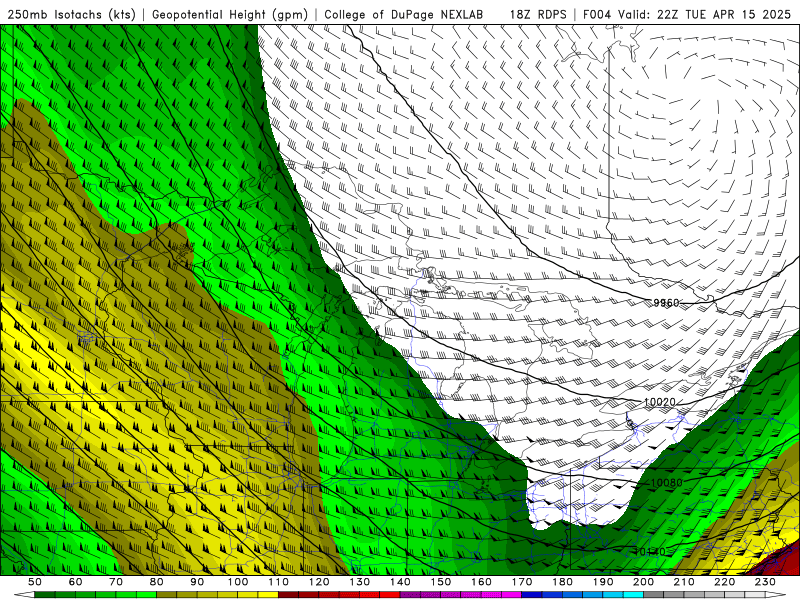Click the 150 tick label on the color scale

coord(441,582)
